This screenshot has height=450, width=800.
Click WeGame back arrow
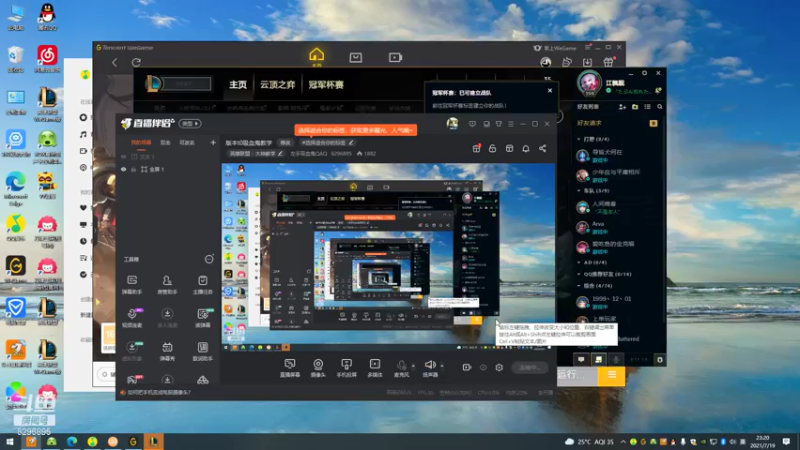[x=114, y=62]
